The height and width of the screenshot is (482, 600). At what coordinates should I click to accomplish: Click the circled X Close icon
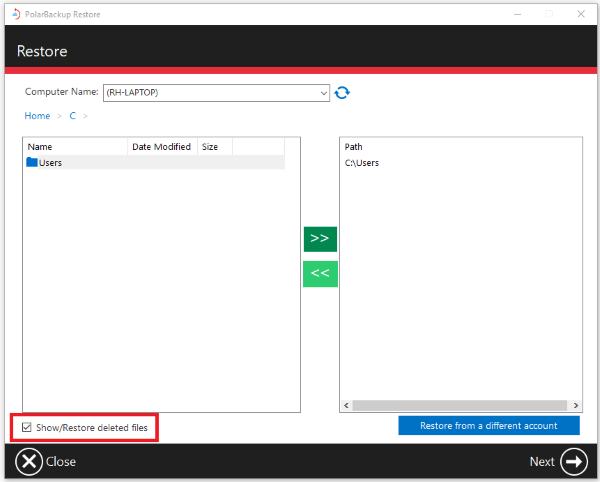click(x=30, y=461)
